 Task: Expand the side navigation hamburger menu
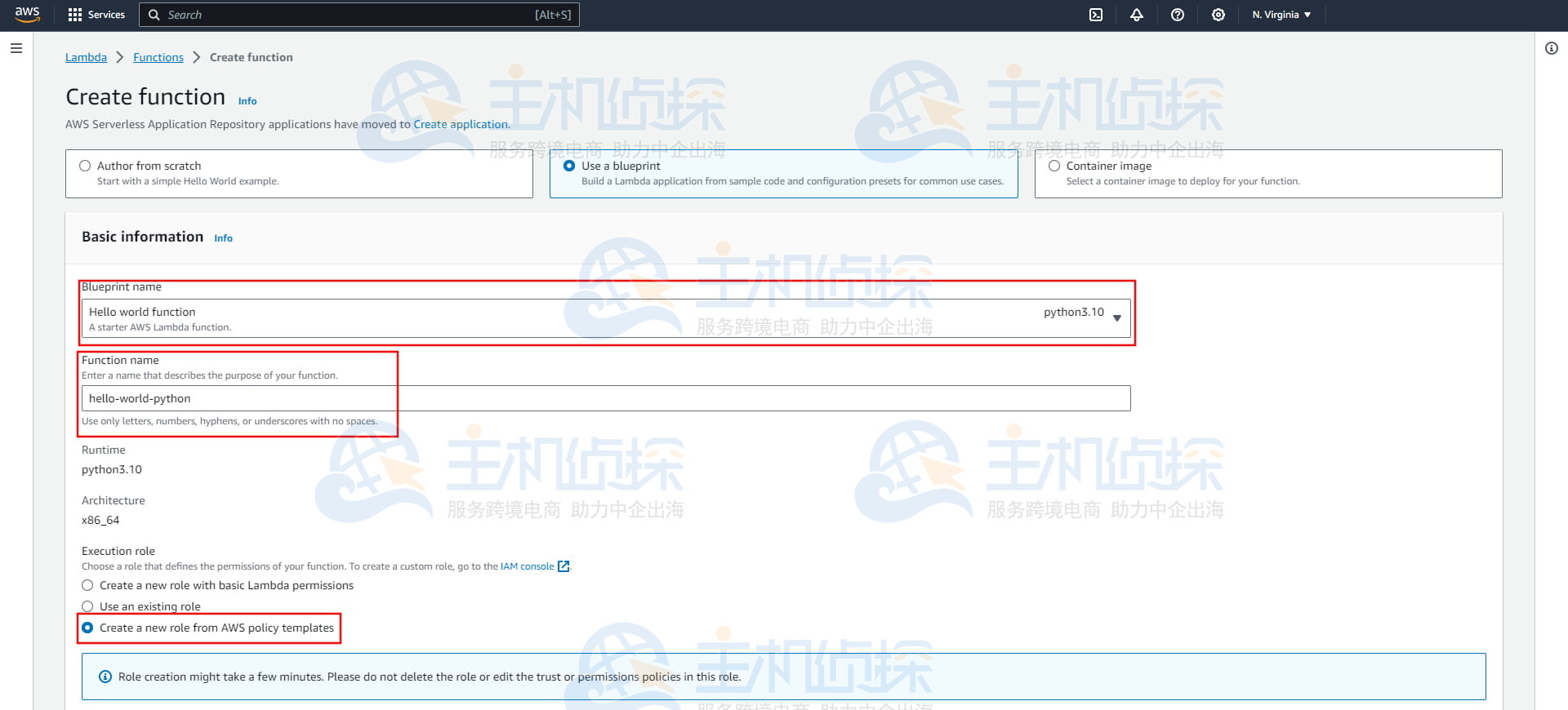coord(16,48)
